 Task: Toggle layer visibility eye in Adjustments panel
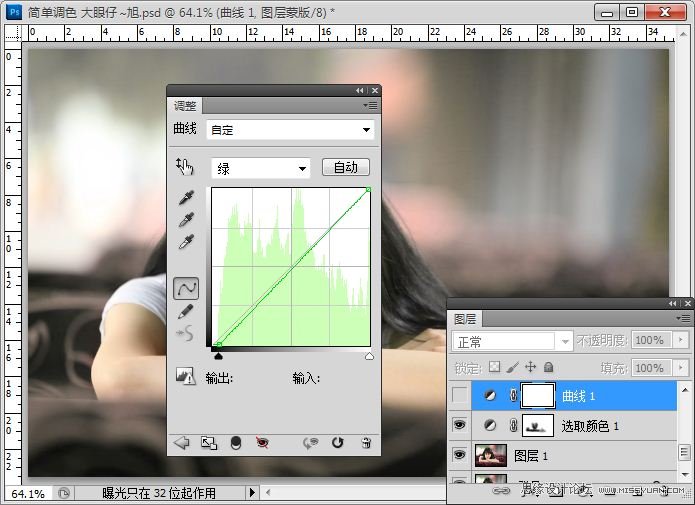tap(262, 442)
